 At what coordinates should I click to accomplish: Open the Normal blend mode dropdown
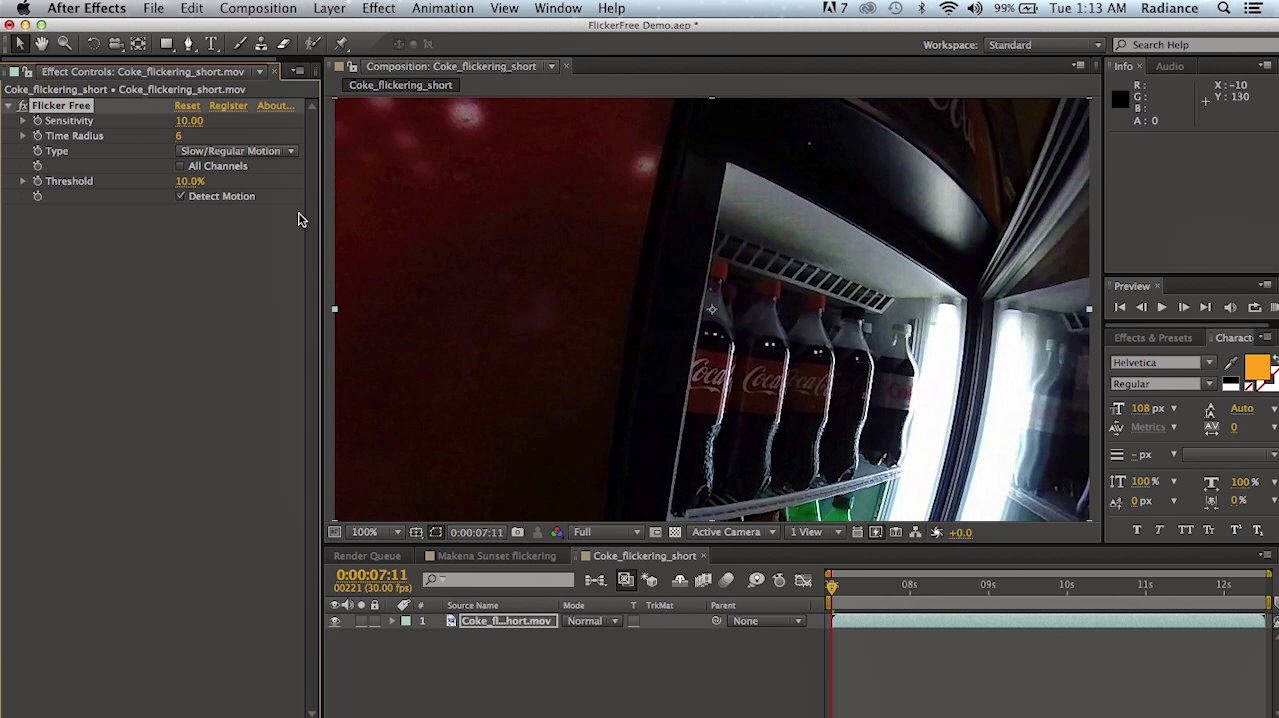(x=592, y=620)
